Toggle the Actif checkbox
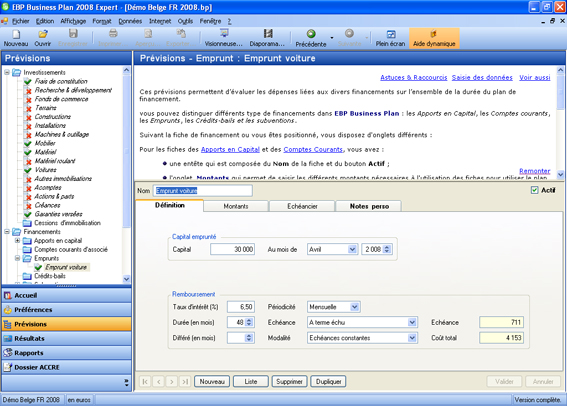This screenshot has height=406, width=567. pos(534,190)
